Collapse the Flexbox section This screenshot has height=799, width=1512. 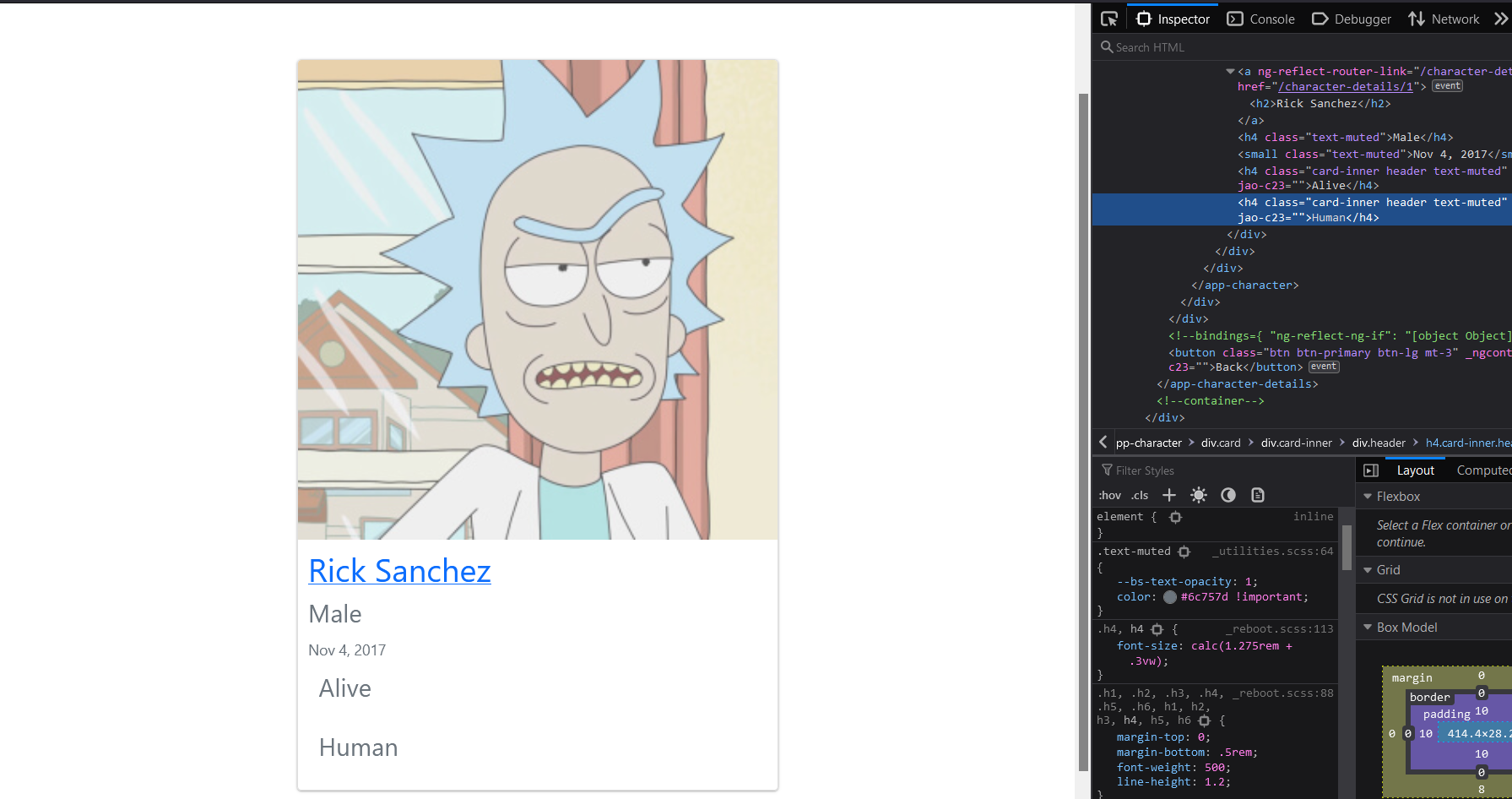pos(1368,497)
